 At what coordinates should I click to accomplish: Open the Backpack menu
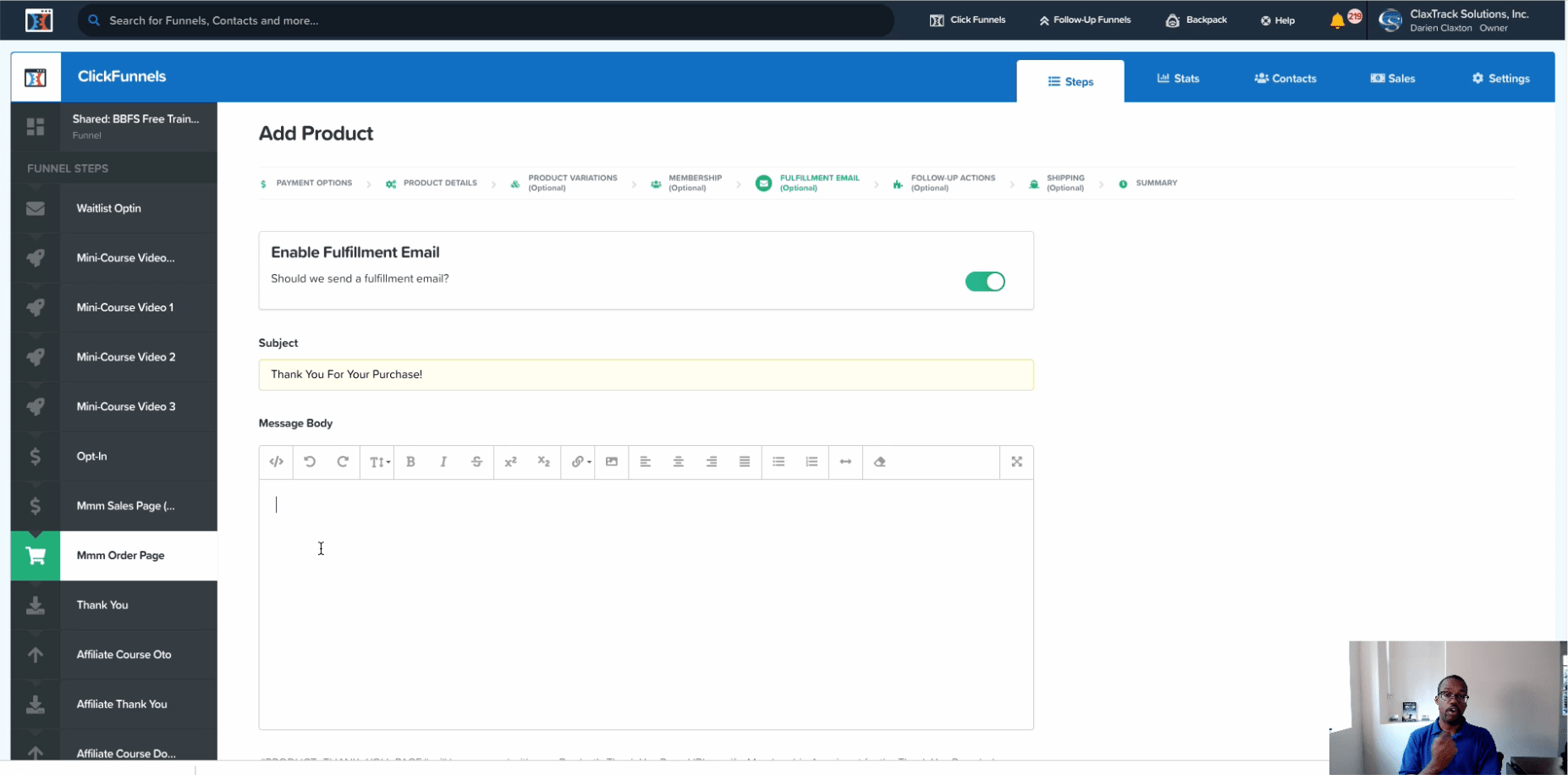1196,20
